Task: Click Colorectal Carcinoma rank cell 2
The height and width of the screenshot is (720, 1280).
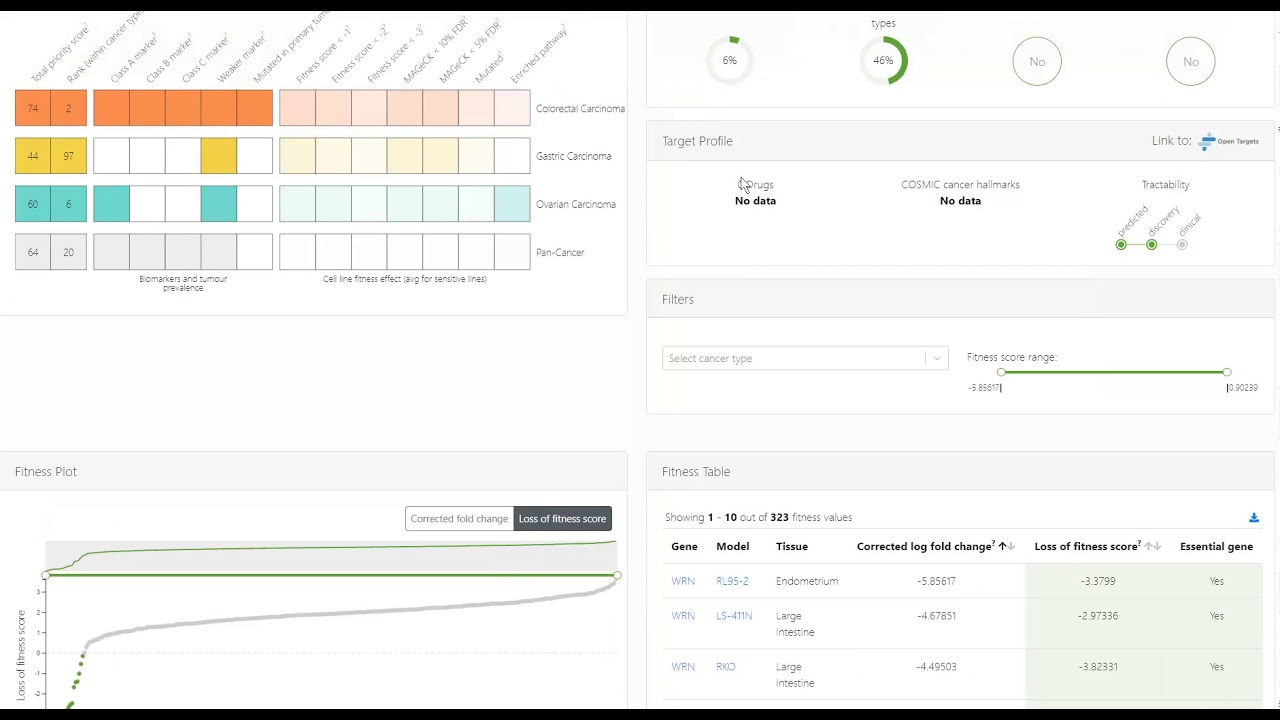Action: pyautogui.click(x=69, y=108)
